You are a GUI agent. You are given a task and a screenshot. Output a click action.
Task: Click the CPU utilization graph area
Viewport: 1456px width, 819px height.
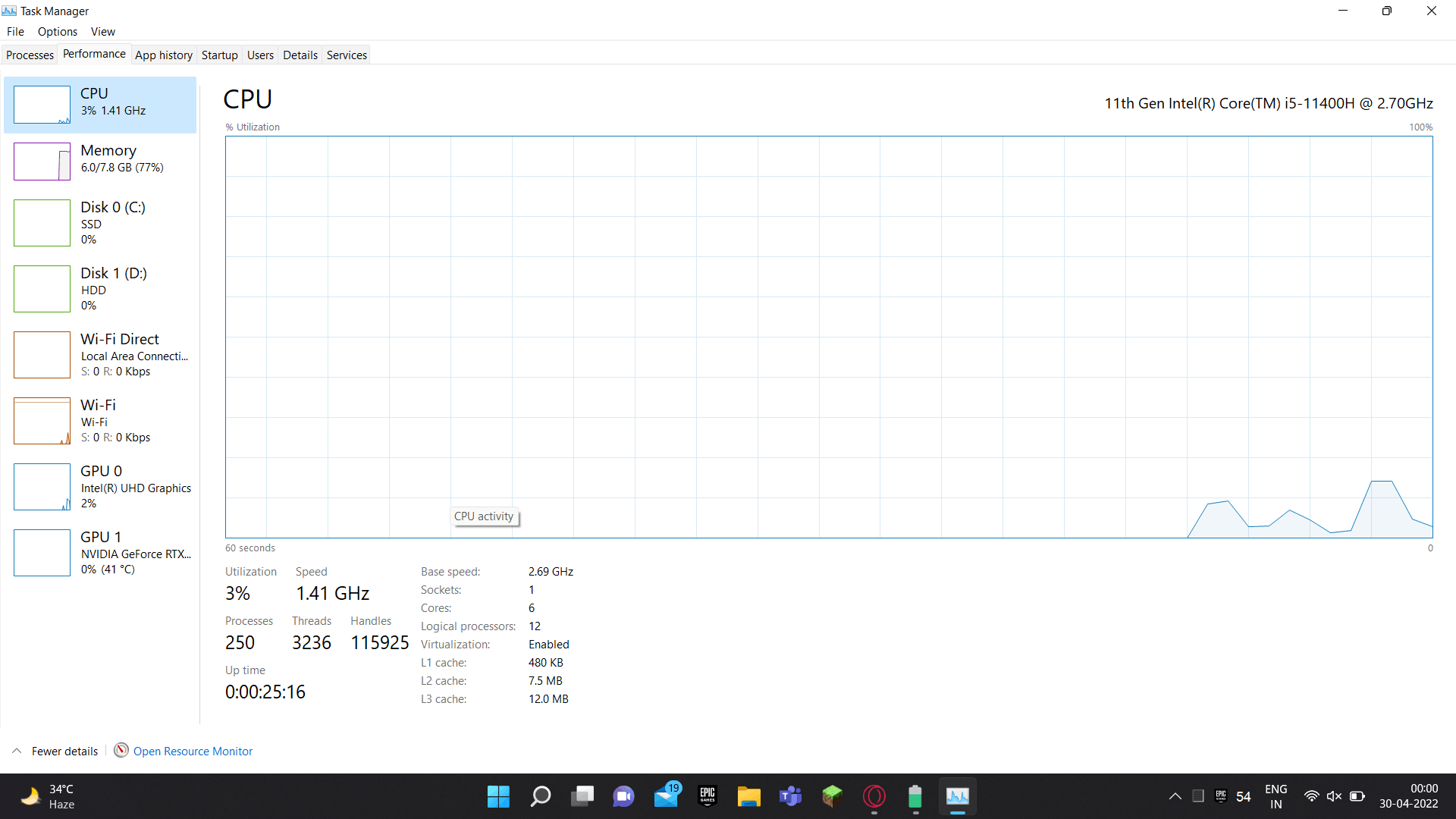tap(828, 337)
